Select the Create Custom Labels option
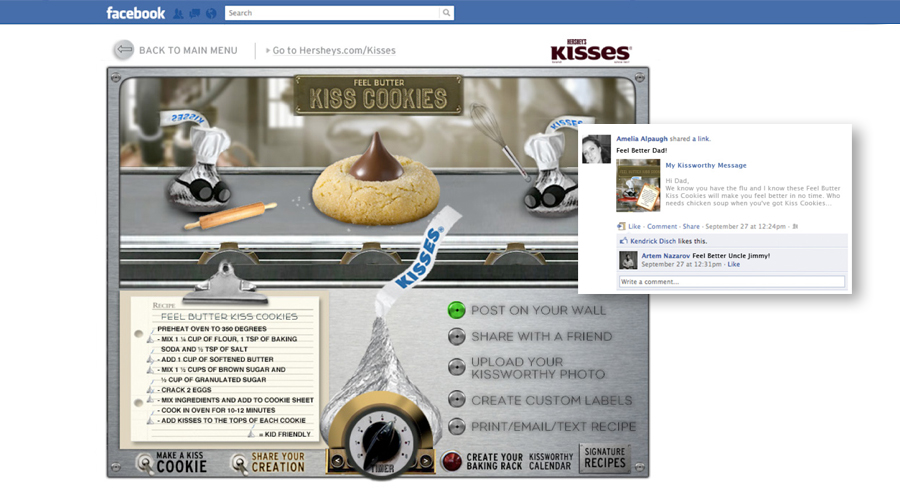Viewport: 900px width, 500px height. 457,399
